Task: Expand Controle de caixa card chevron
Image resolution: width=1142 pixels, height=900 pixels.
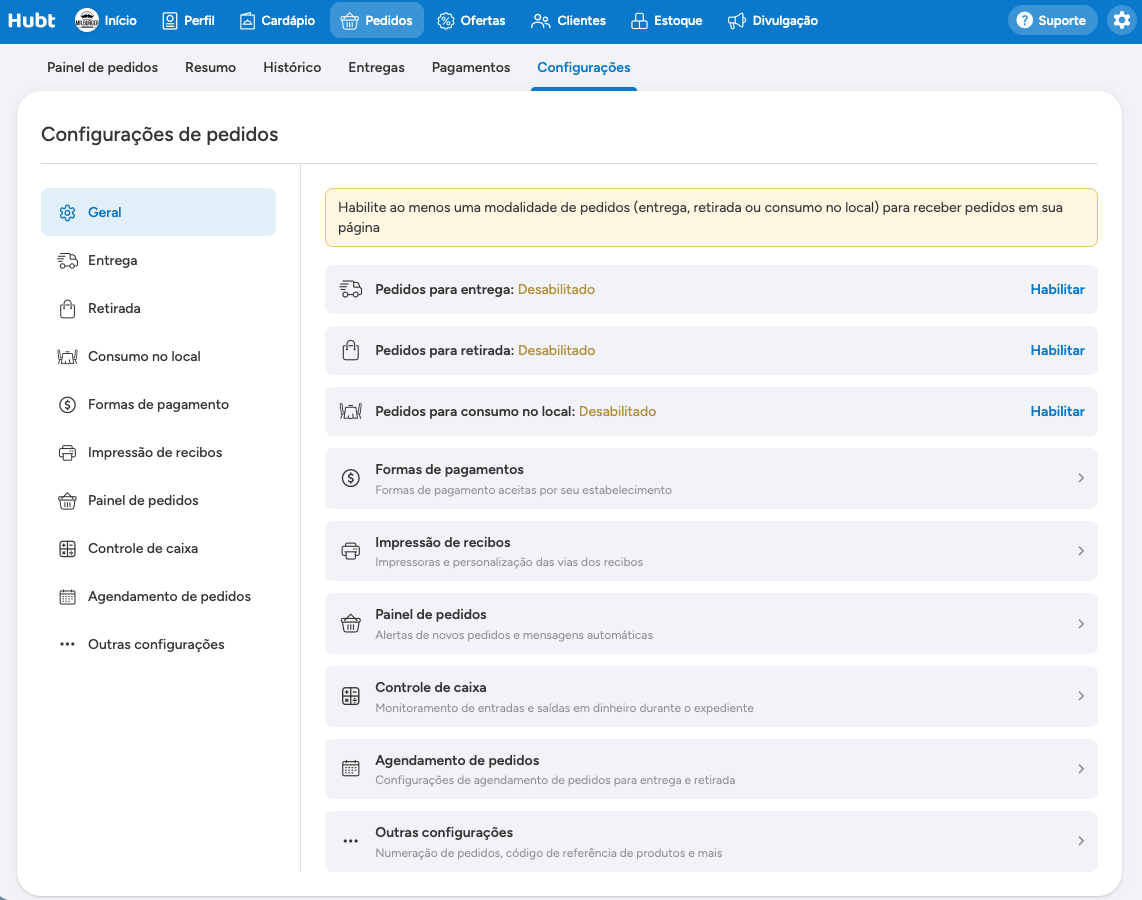Action: tap(1081, 696)
